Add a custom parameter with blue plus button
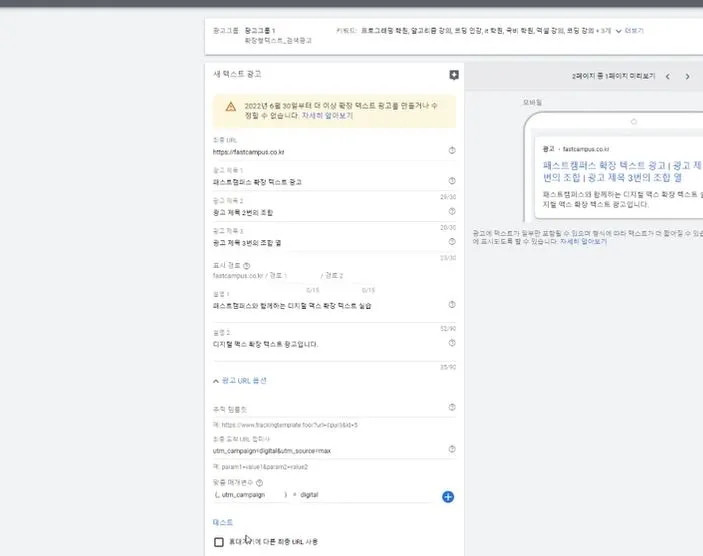Viewport: 703px width, 556px height. [x=448, y=497]
